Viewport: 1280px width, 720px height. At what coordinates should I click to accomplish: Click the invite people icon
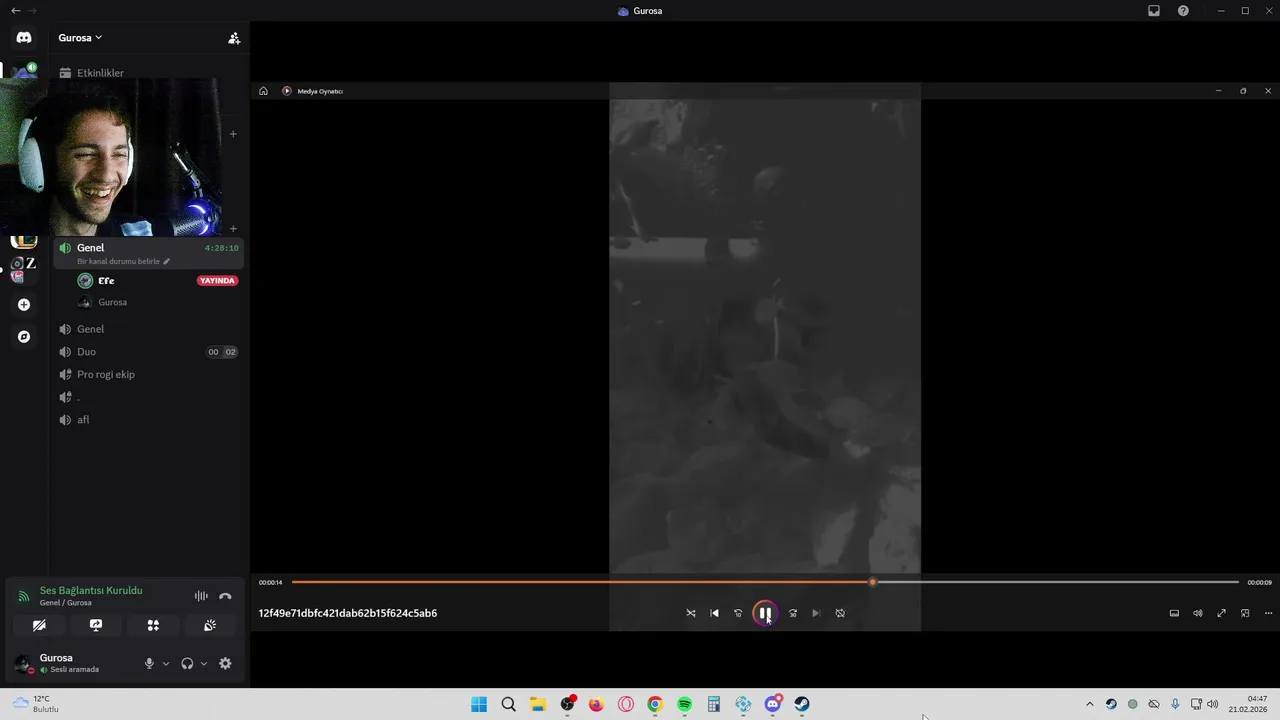pos(234,38)
